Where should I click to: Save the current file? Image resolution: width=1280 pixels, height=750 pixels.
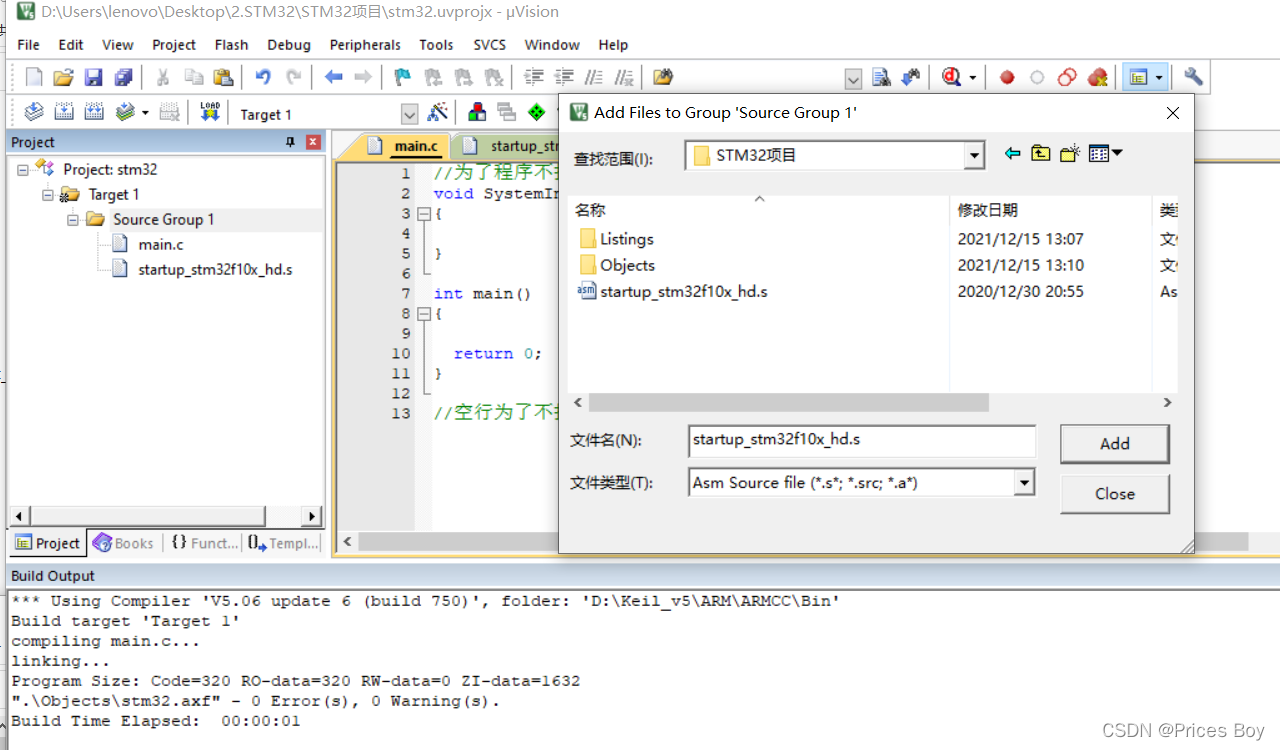(93, 77)
